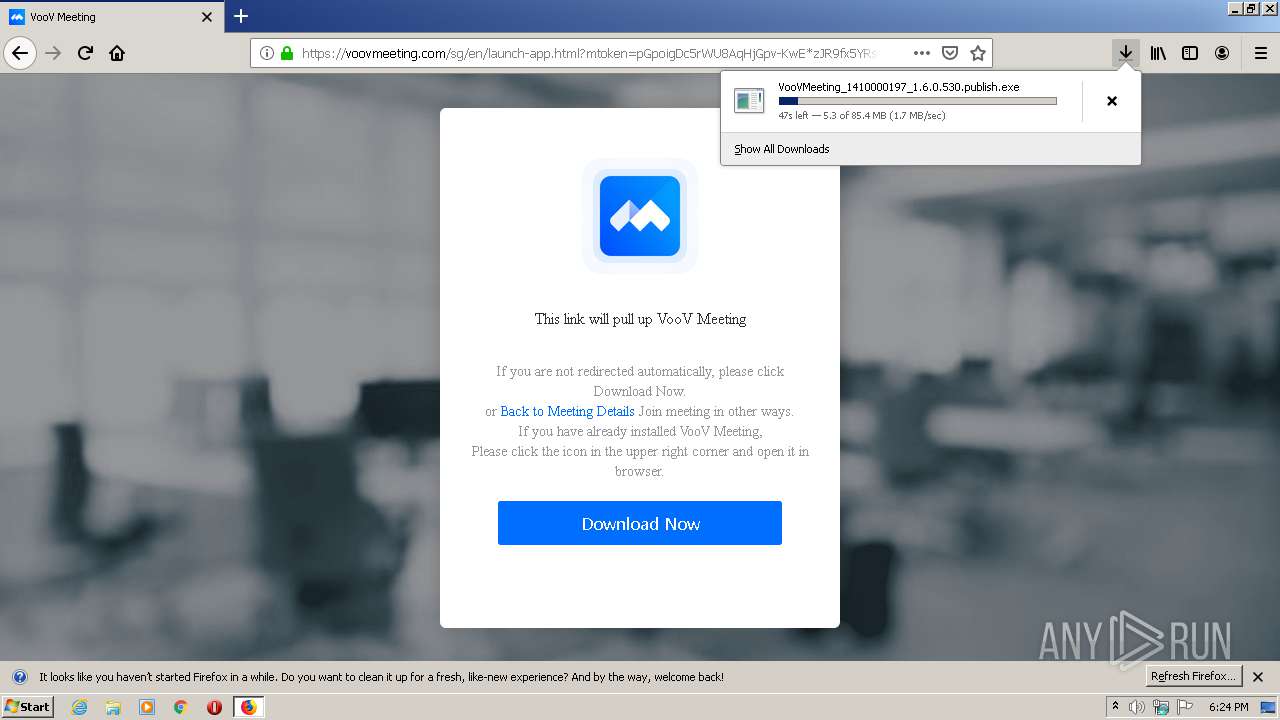
Task: Show site information icon in address bar
Action: (x=267, y=53)
